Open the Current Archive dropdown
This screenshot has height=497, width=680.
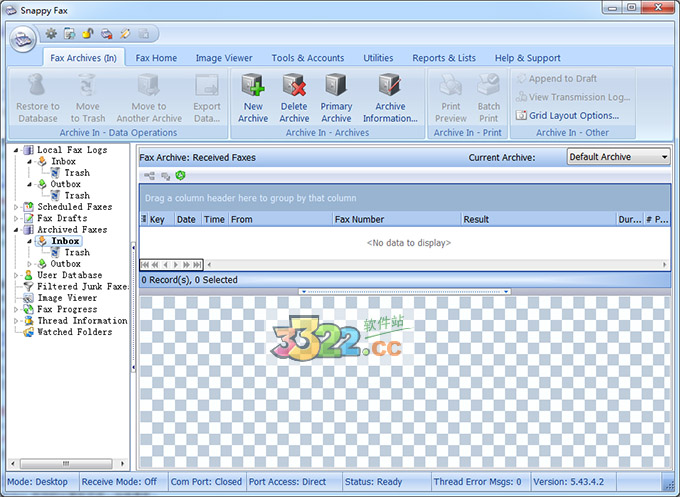click(618, 157)
